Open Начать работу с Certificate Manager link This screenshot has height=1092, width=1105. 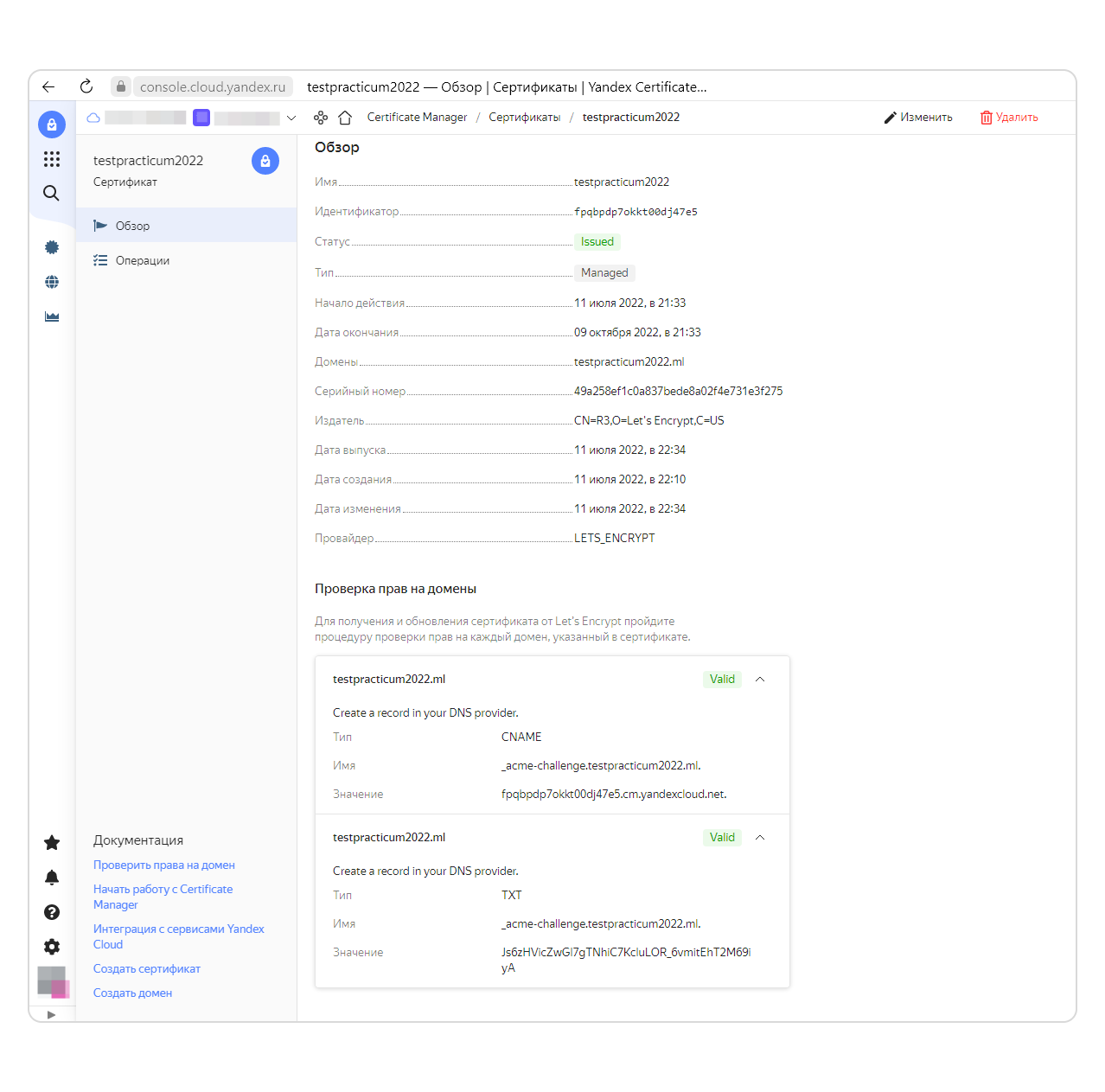click(x=163, y=897)
